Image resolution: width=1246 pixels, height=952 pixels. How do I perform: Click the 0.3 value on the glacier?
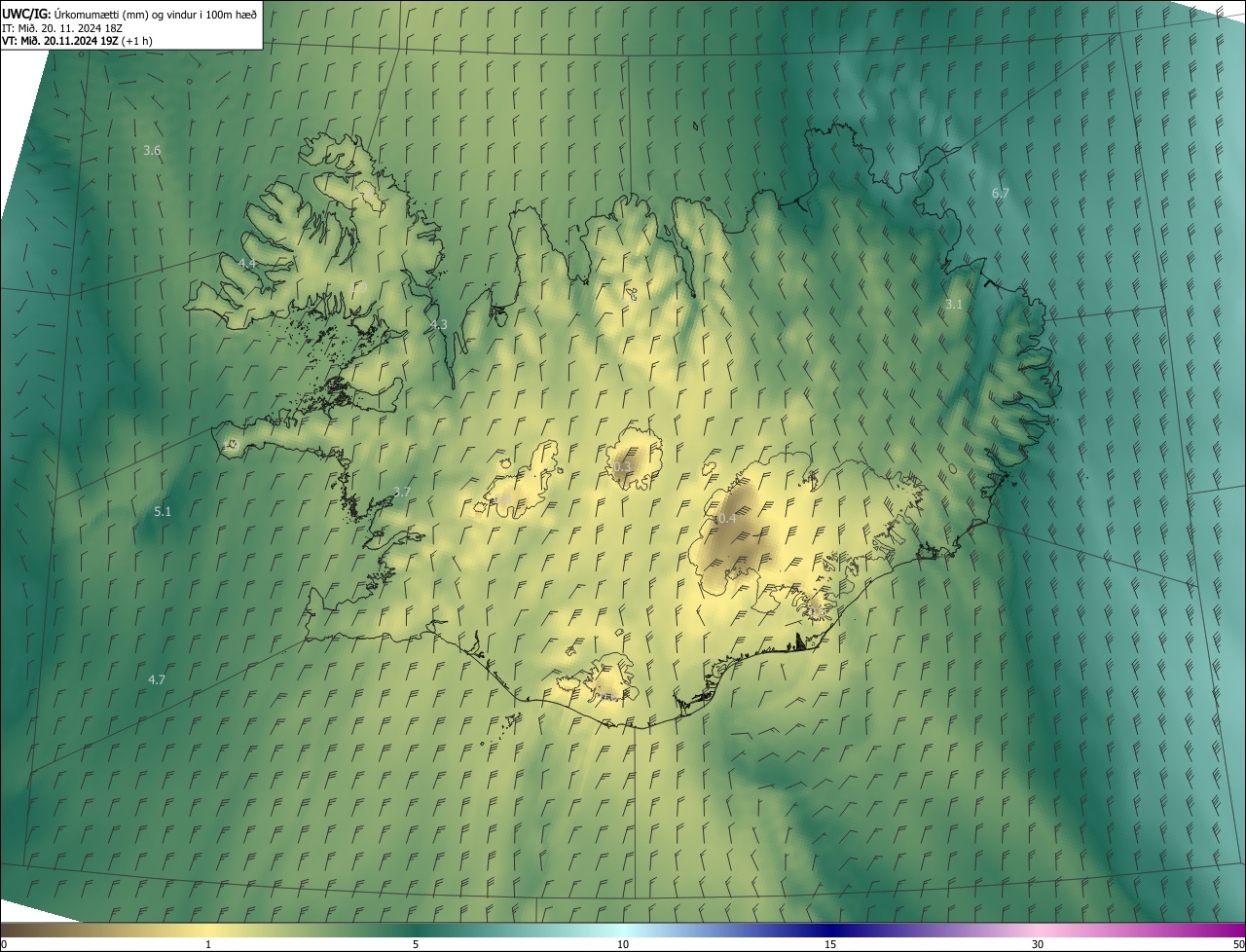click(623, 466)
